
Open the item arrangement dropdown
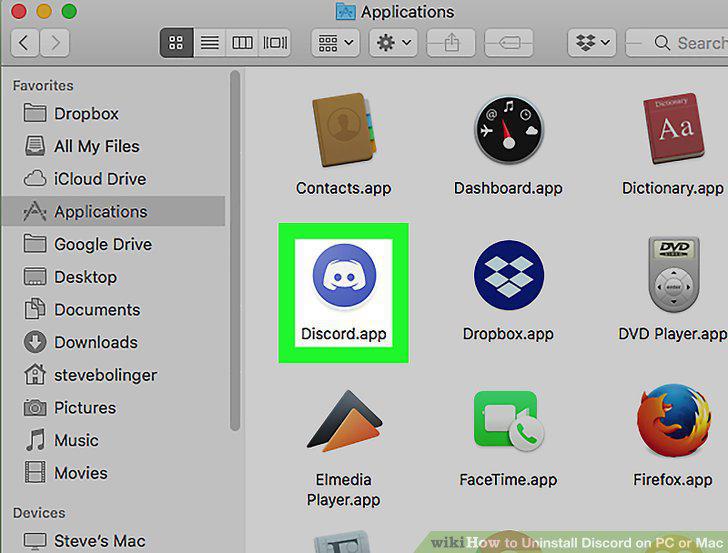coord(335,43)
